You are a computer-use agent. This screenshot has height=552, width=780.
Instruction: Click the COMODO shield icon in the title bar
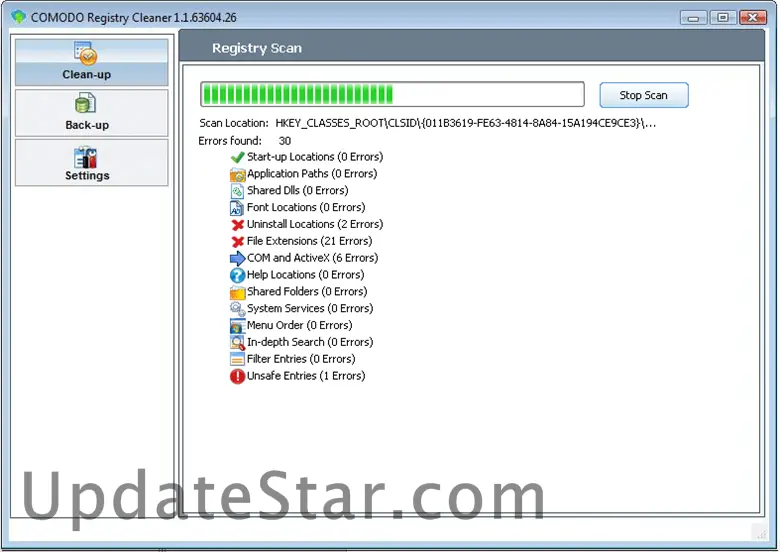pos(18,16)
